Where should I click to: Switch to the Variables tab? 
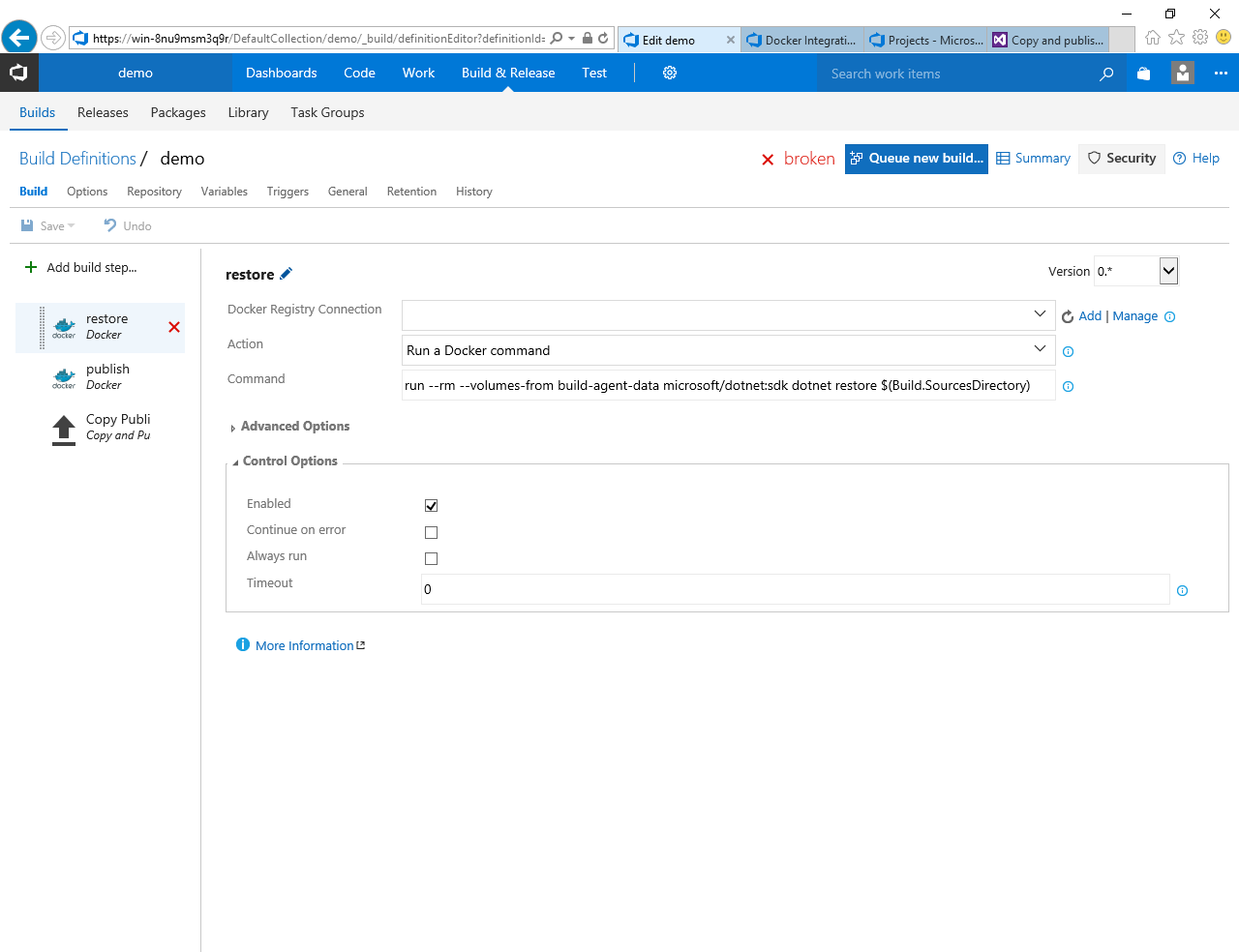coord(225,192)
